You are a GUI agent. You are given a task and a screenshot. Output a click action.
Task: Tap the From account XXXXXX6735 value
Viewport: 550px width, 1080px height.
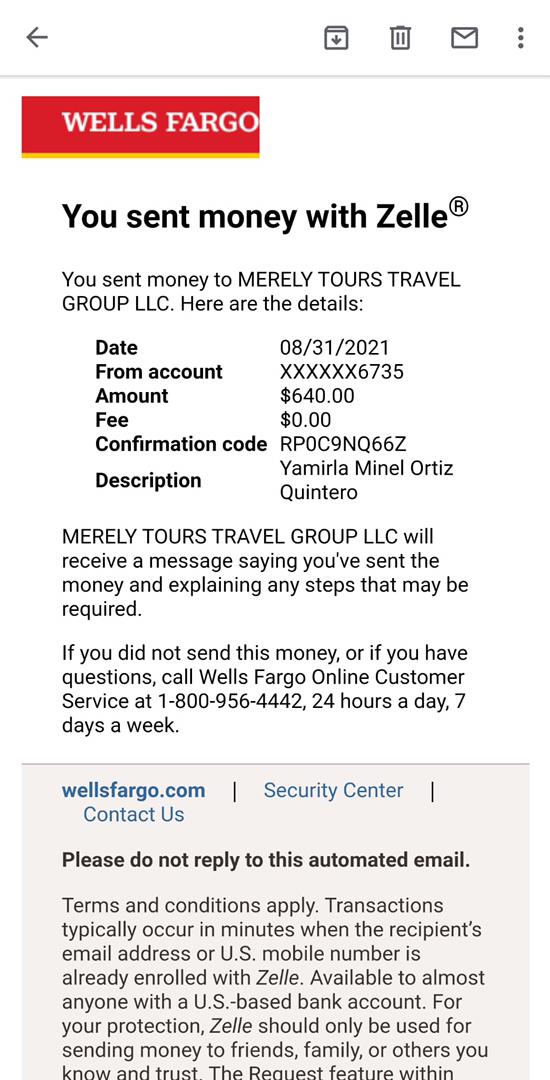[341, 372]
